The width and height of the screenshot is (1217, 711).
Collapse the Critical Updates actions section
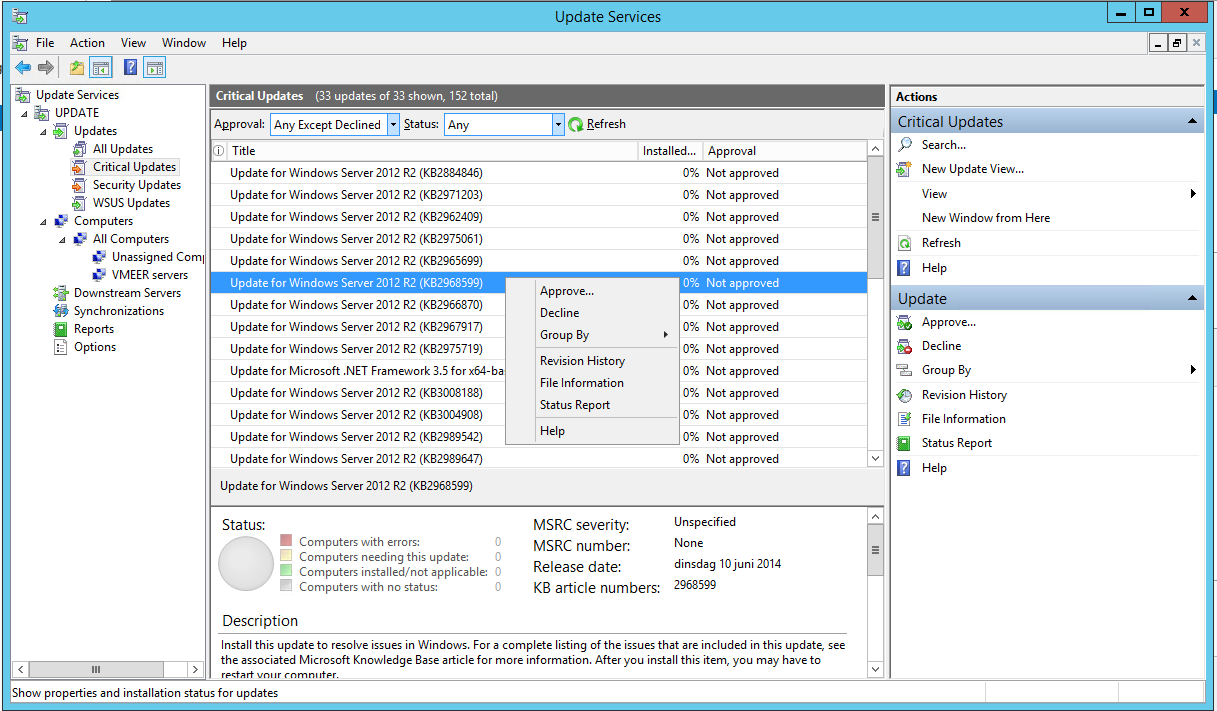[x=1192, y=121]
